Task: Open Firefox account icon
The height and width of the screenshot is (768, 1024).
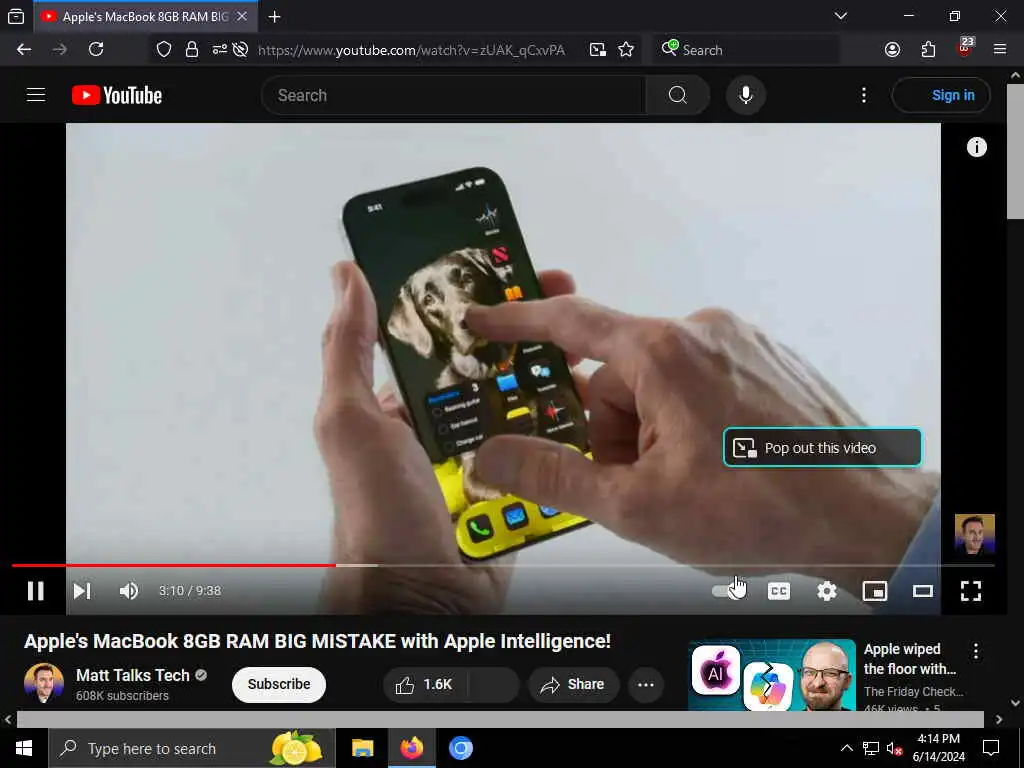Action: (892, 50)
